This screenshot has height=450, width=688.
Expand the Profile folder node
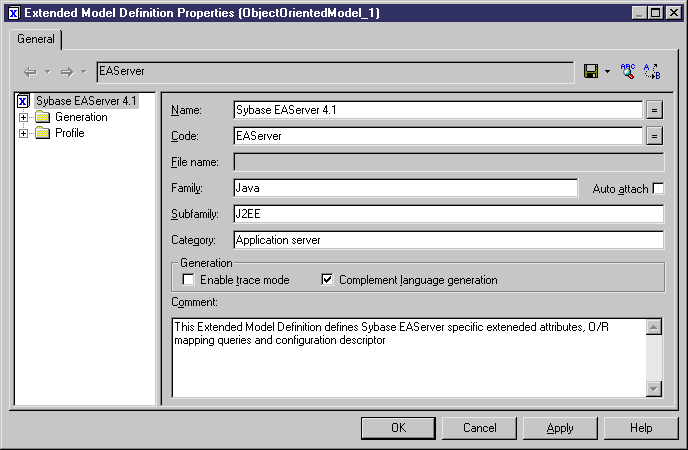pos(23,133)
